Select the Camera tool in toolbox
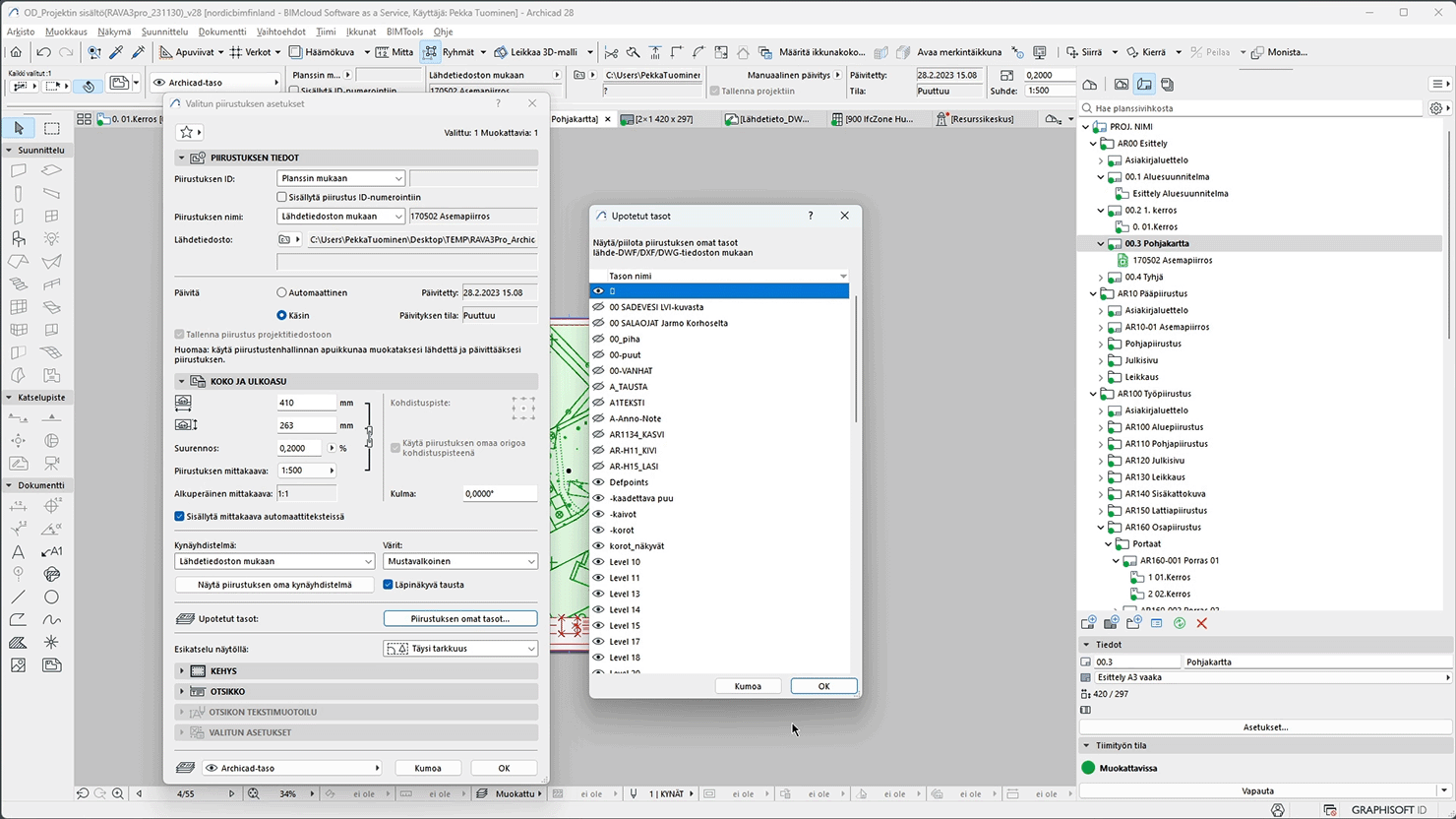Viewport: 1456px width, 819px height. click(52, 464)
